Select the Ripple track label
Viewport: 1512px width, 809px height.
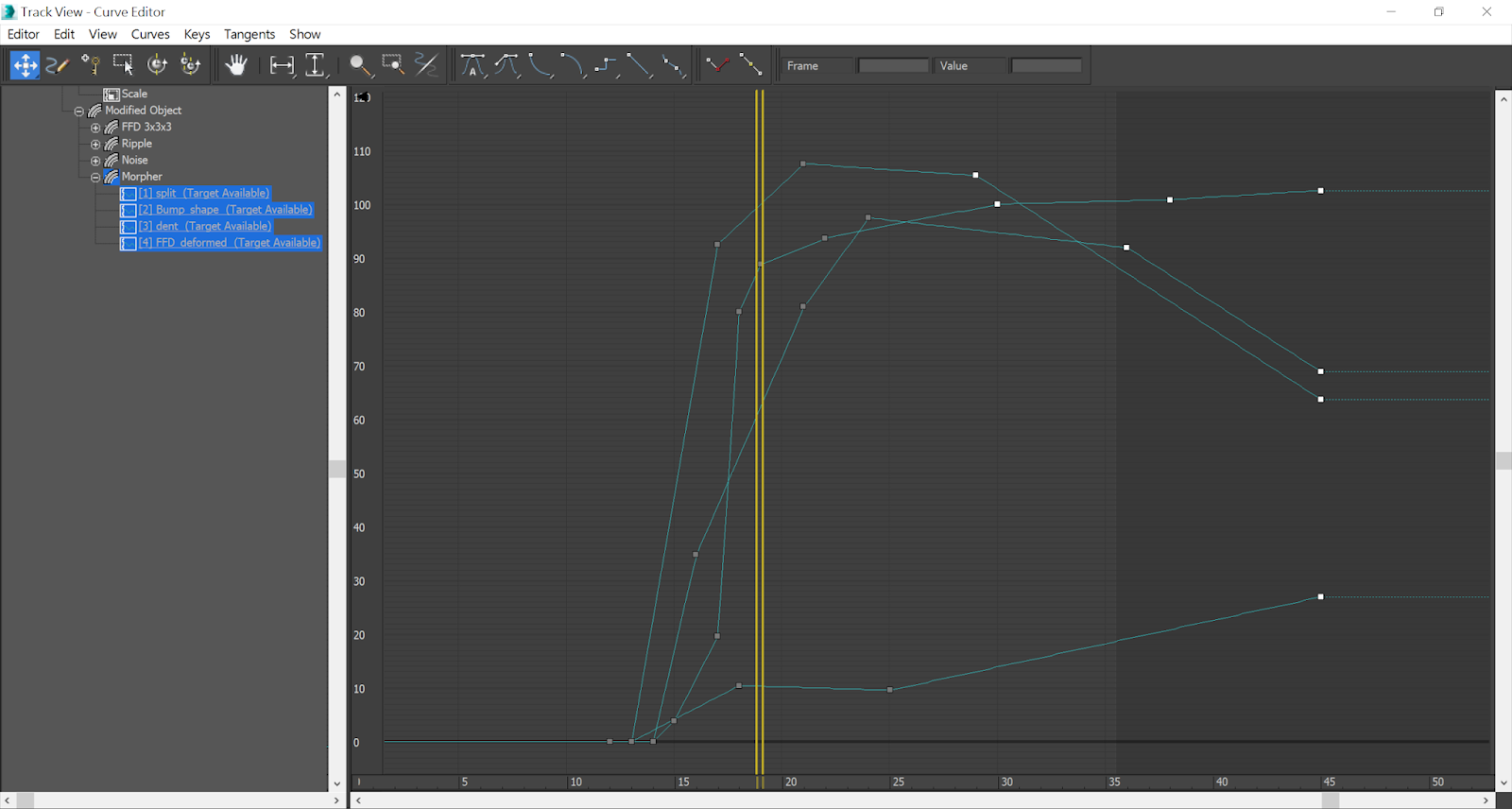click(136, 144)
